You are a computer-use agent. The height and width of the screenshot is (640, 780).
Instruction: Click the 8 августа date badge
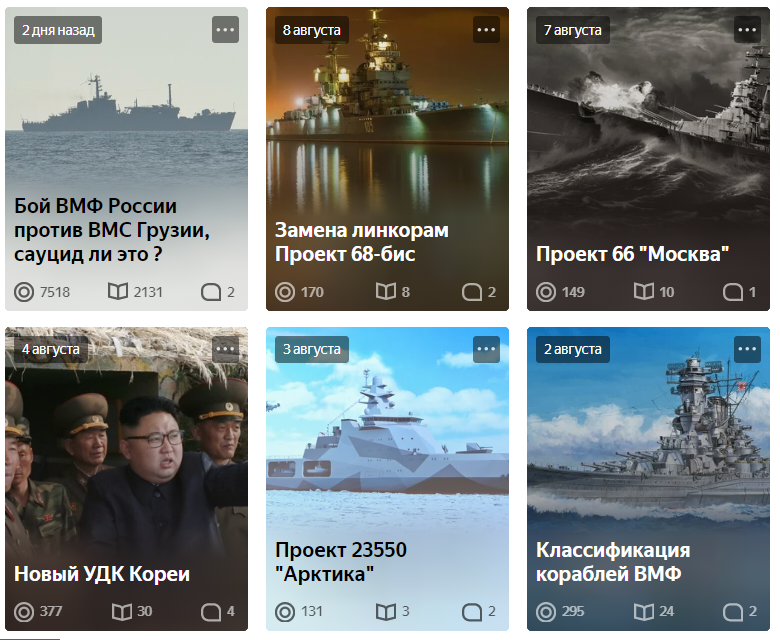point(312,30)
